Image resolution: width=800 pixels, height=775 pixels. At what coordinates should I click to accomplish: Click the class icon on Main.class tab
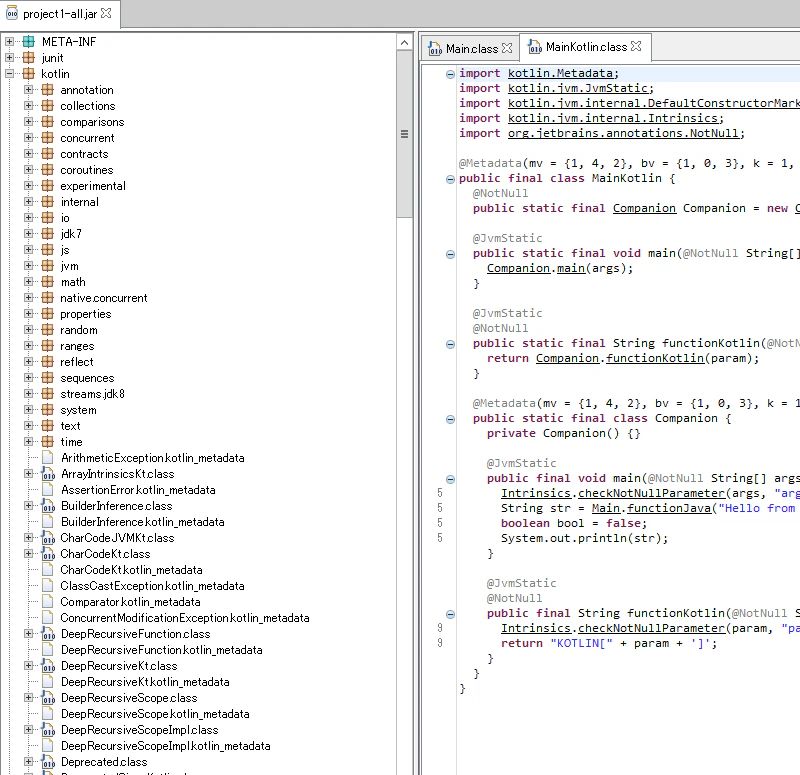coord(435,48)
